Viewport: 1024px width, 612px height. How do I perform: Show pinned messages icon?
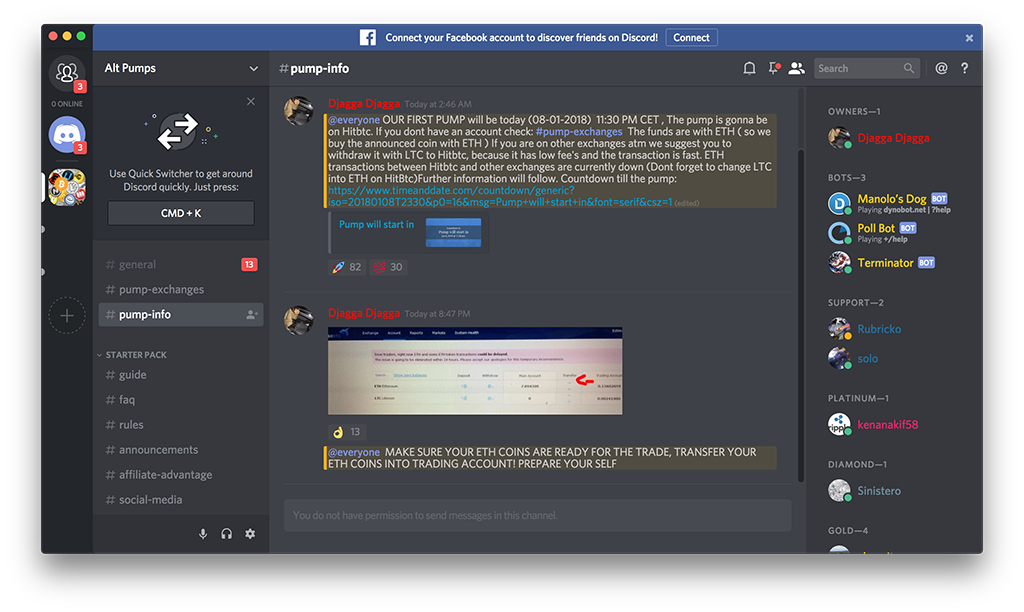pos(773,68)
